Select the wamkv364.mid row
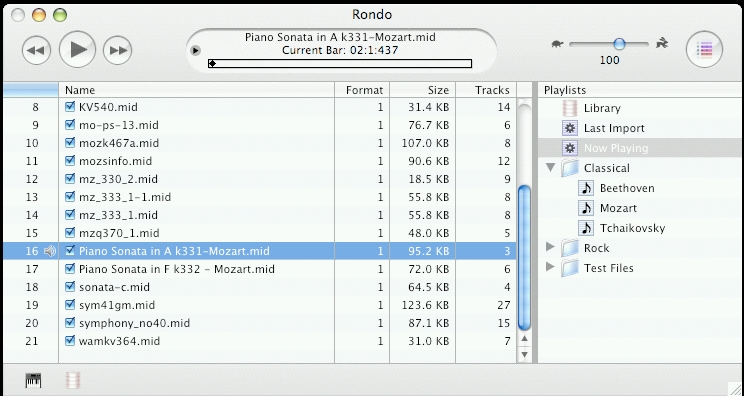744x396 pixels. click(260, 341)
